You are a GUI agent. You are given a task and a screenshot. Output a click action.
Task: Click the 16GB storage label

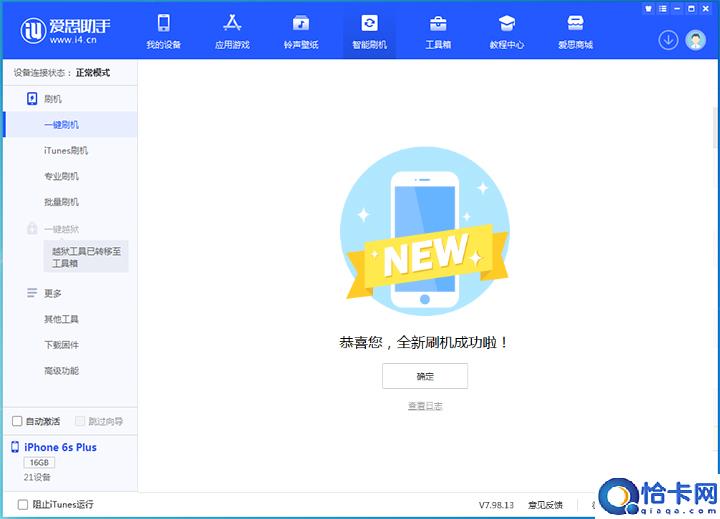click(x=39, y=463)
